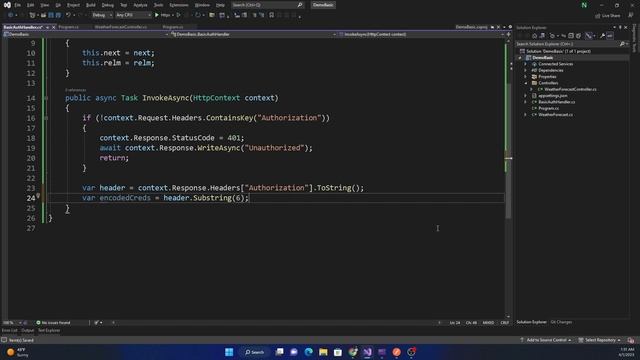Click the Preview Selected Items icon in Solution Explorer
Image resolution: width=640 pixels, height=360 pixels.
609,36
